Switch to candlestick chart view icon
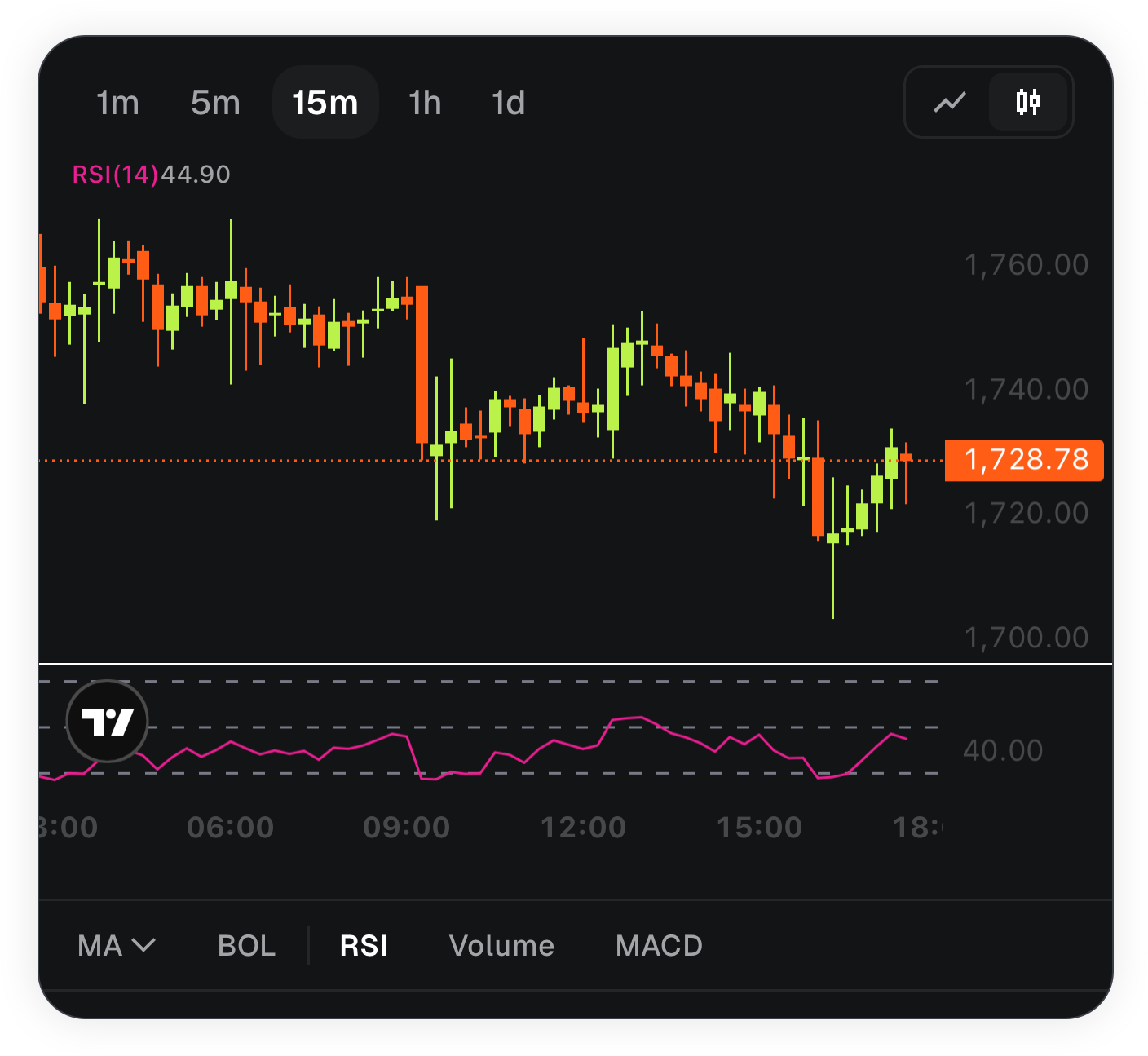The width and height of the screenshot is (1148, 1056). coord(1028,102)
